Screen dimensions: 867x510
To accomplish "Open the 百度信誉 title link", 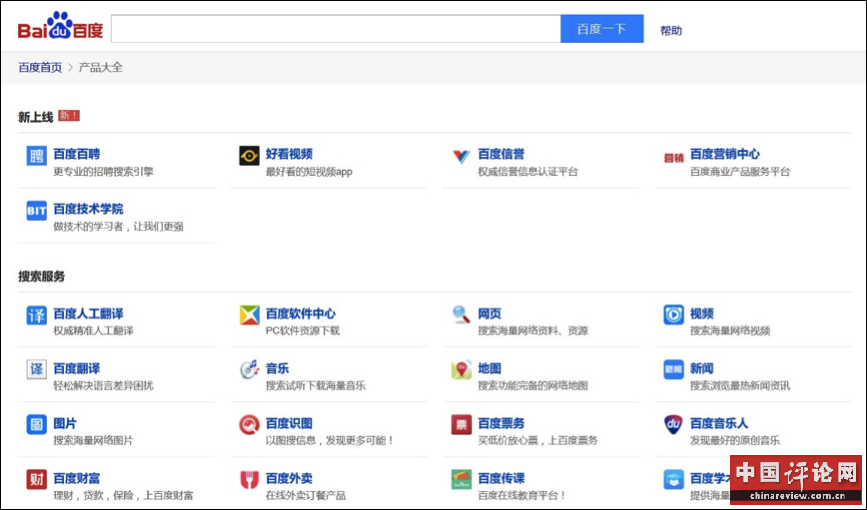I will (x=501, y=154).
